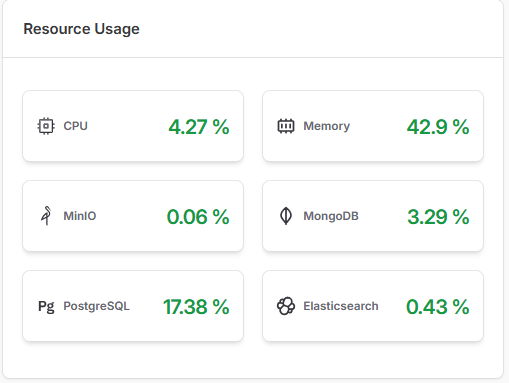Click the 3.29 % MongoDB value
This screenshot has height=383, width=509.
[438, 217]
